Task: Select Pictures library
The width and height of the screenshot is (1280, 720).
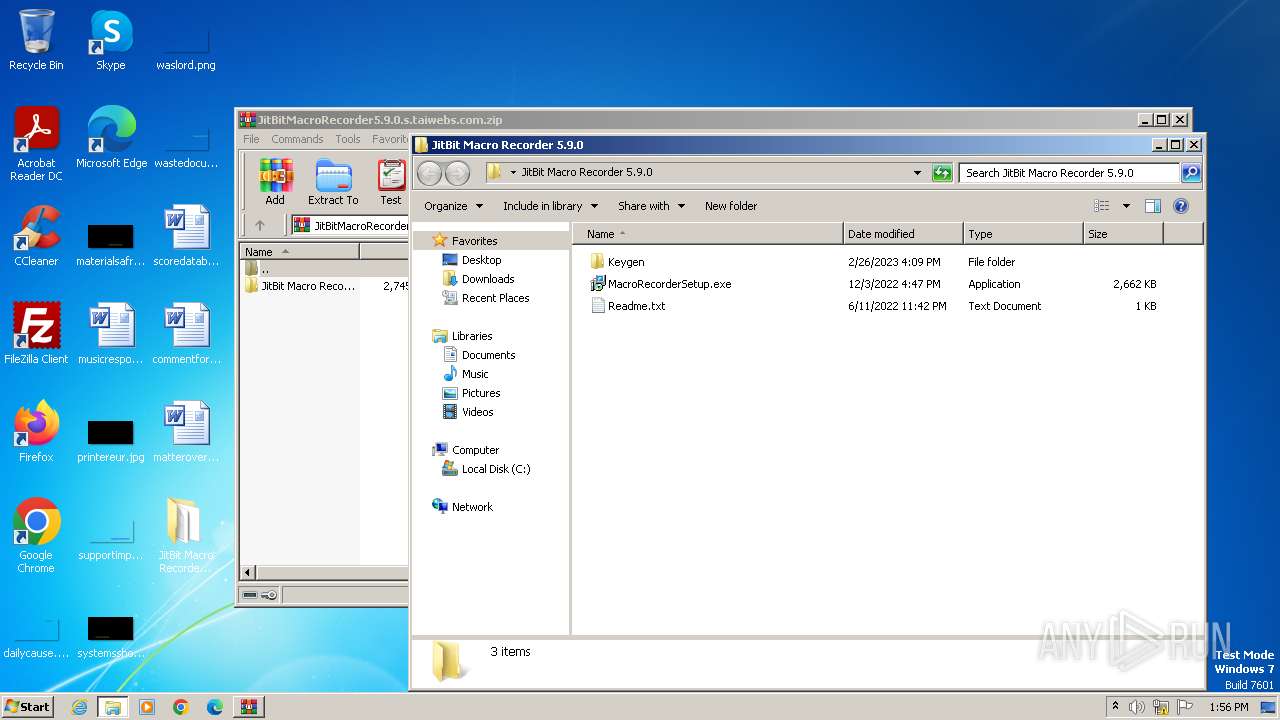Action: click(x=471, y=393)
